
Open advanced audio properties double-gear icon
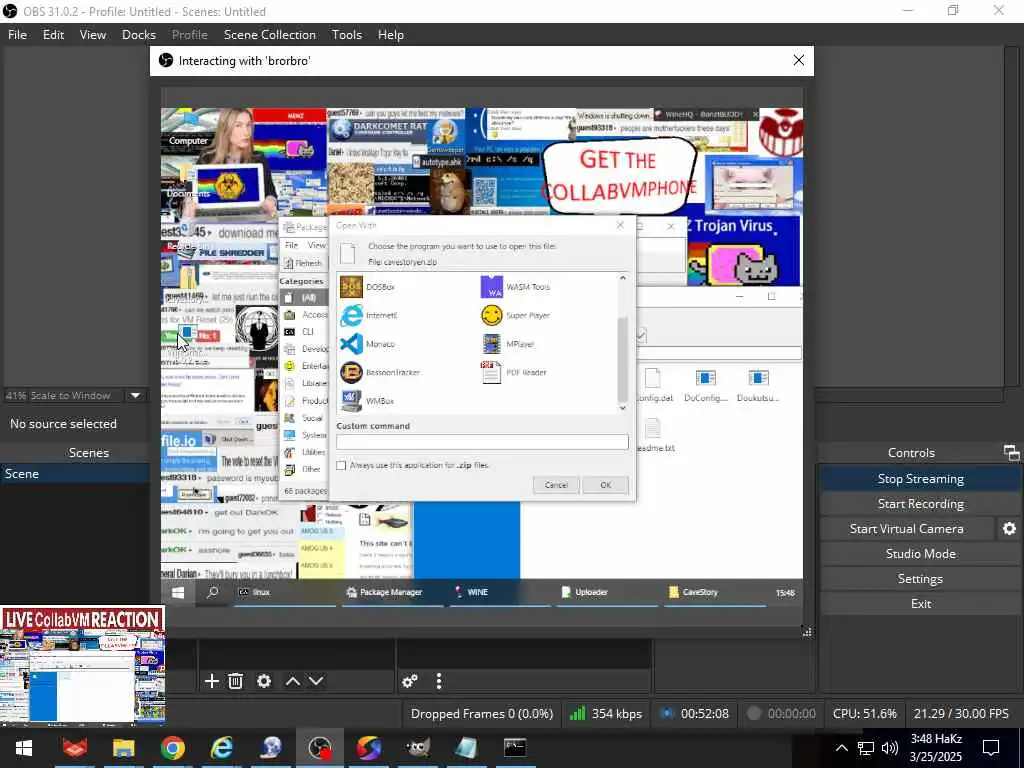pos(409,681)
